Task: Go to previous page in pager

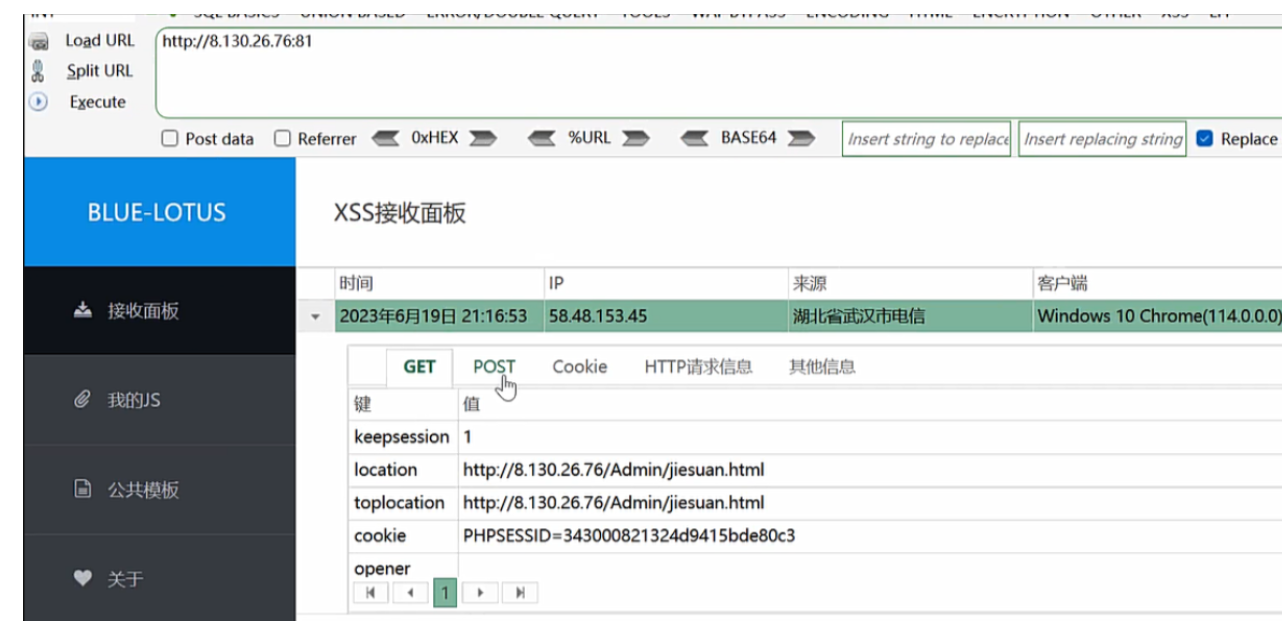Action: point(410,593)
